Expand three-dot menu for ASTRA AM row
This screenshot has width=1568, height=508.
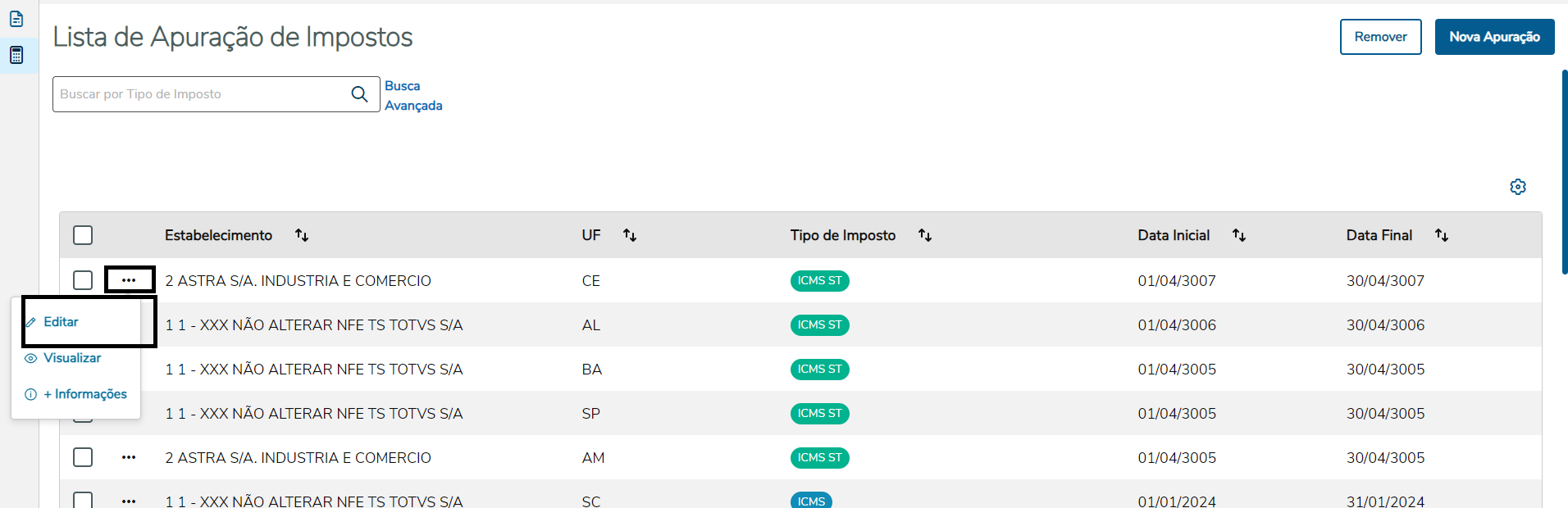click(x=129, y=457)
